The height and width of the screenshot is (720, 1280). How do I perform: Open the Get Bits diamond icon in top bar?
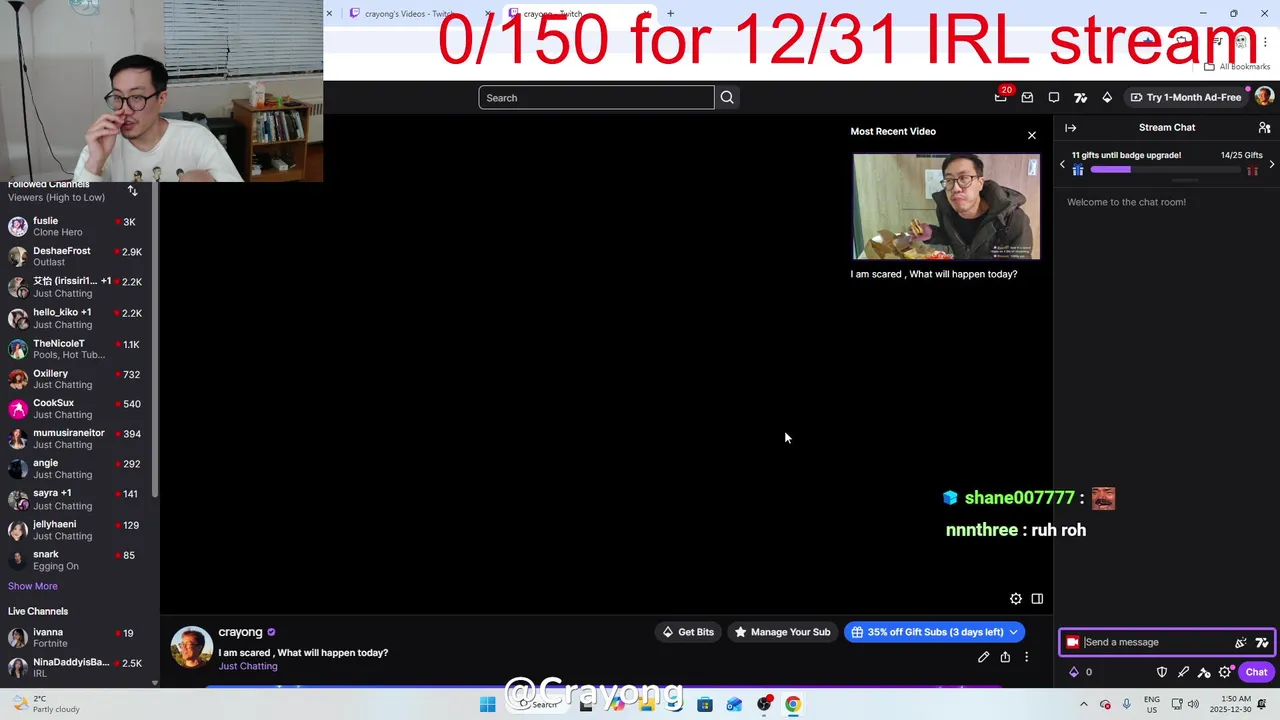[x=1107, y=97]
